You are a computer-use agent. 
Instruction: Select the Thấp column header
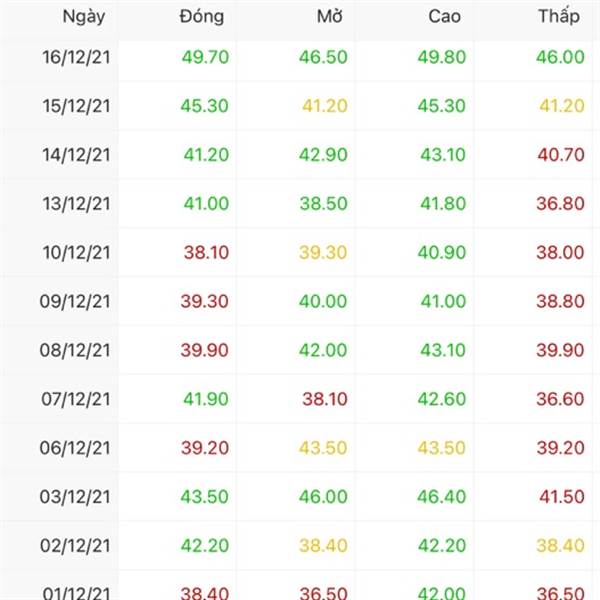pos(559,15)
